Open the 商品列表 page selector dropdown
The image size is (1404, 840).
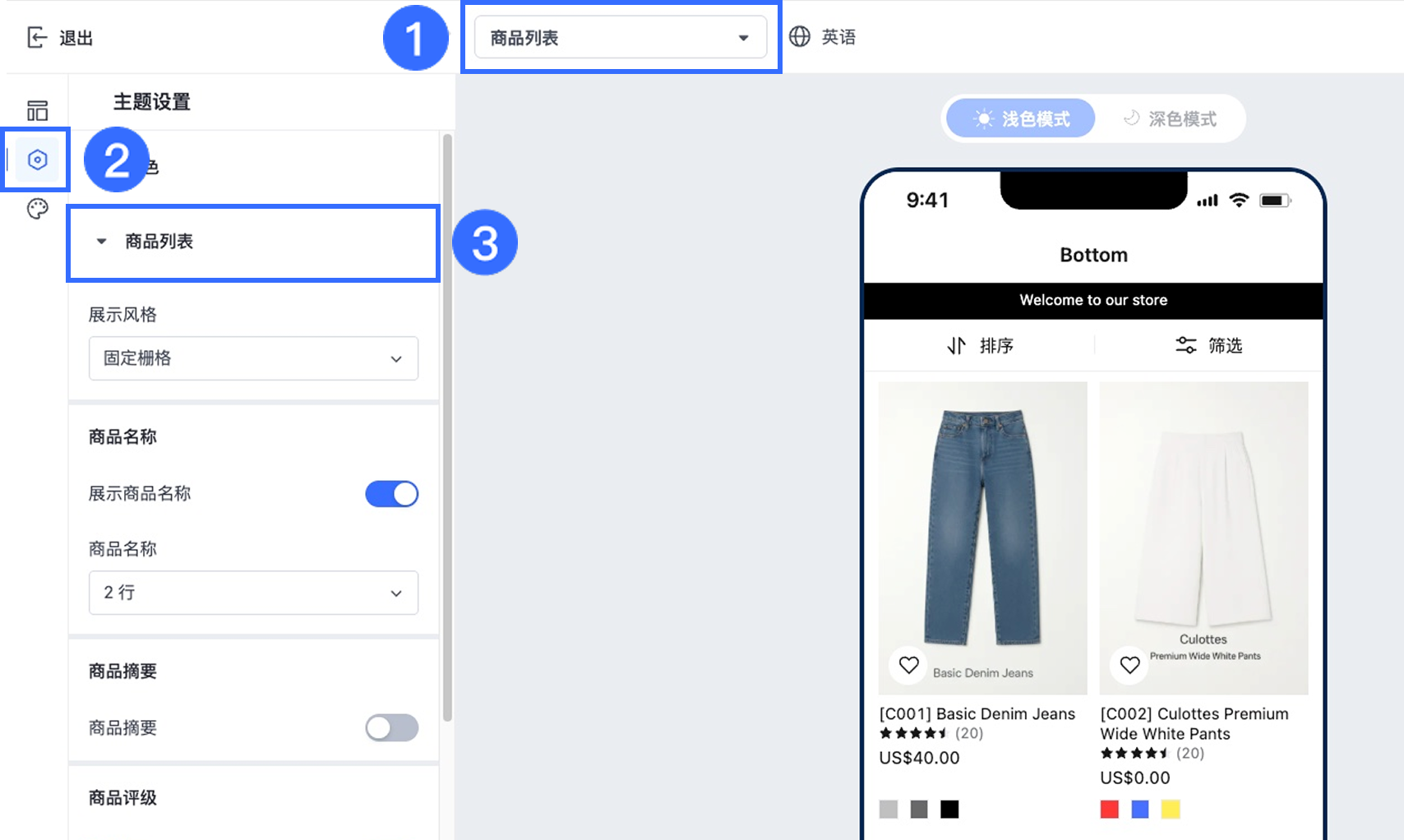621,38
